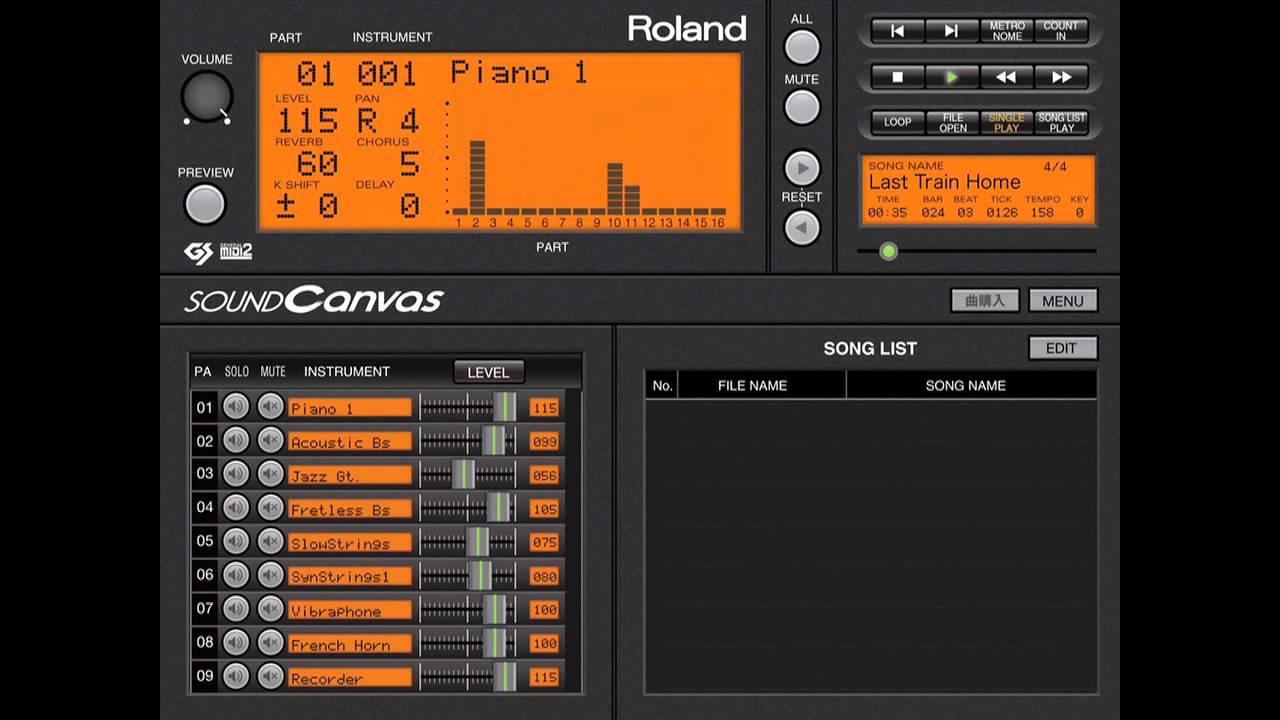
Task: Click the fast-forward icon
Action: (1061, 77)
